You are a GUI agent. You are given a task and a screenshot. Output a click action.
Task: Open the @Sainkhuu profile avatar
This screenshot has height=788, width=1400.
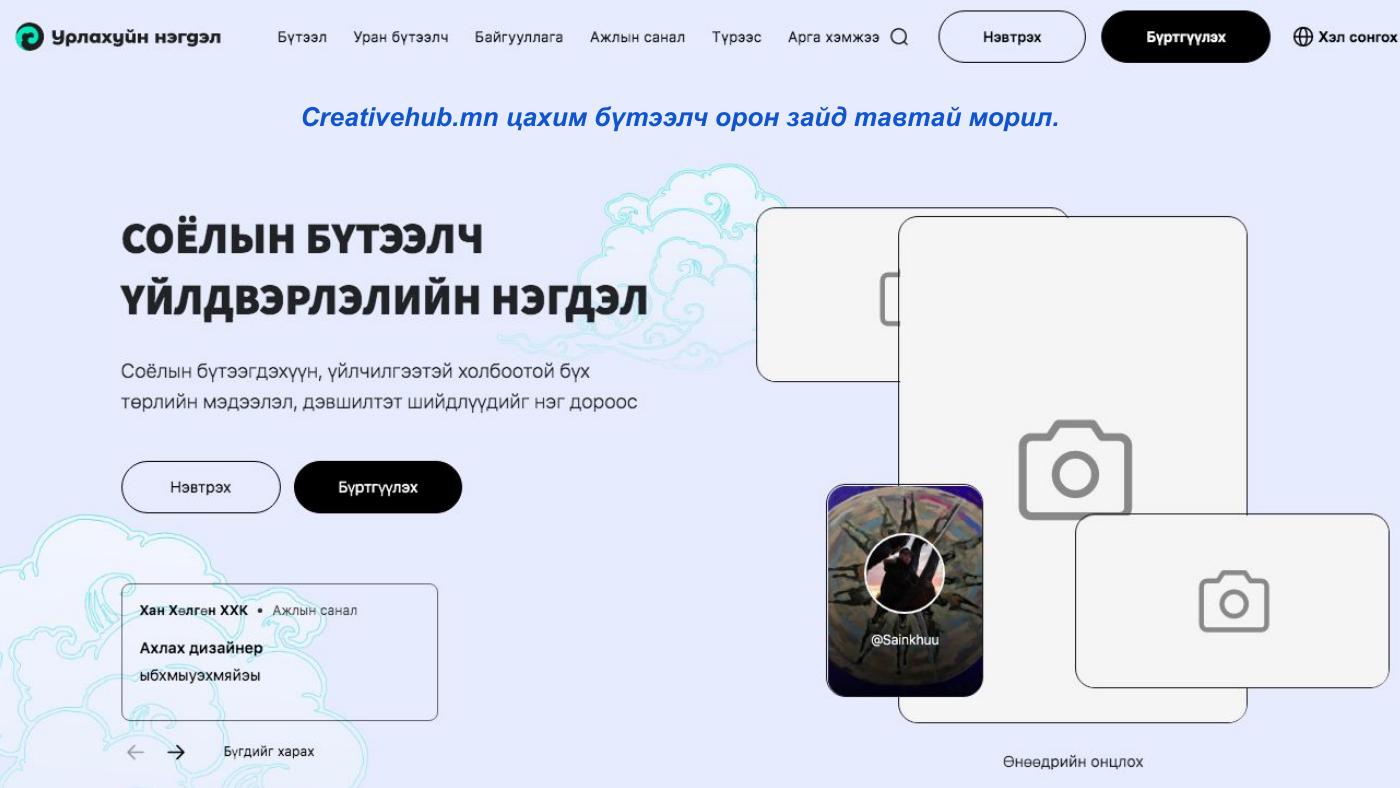(904, 573)
